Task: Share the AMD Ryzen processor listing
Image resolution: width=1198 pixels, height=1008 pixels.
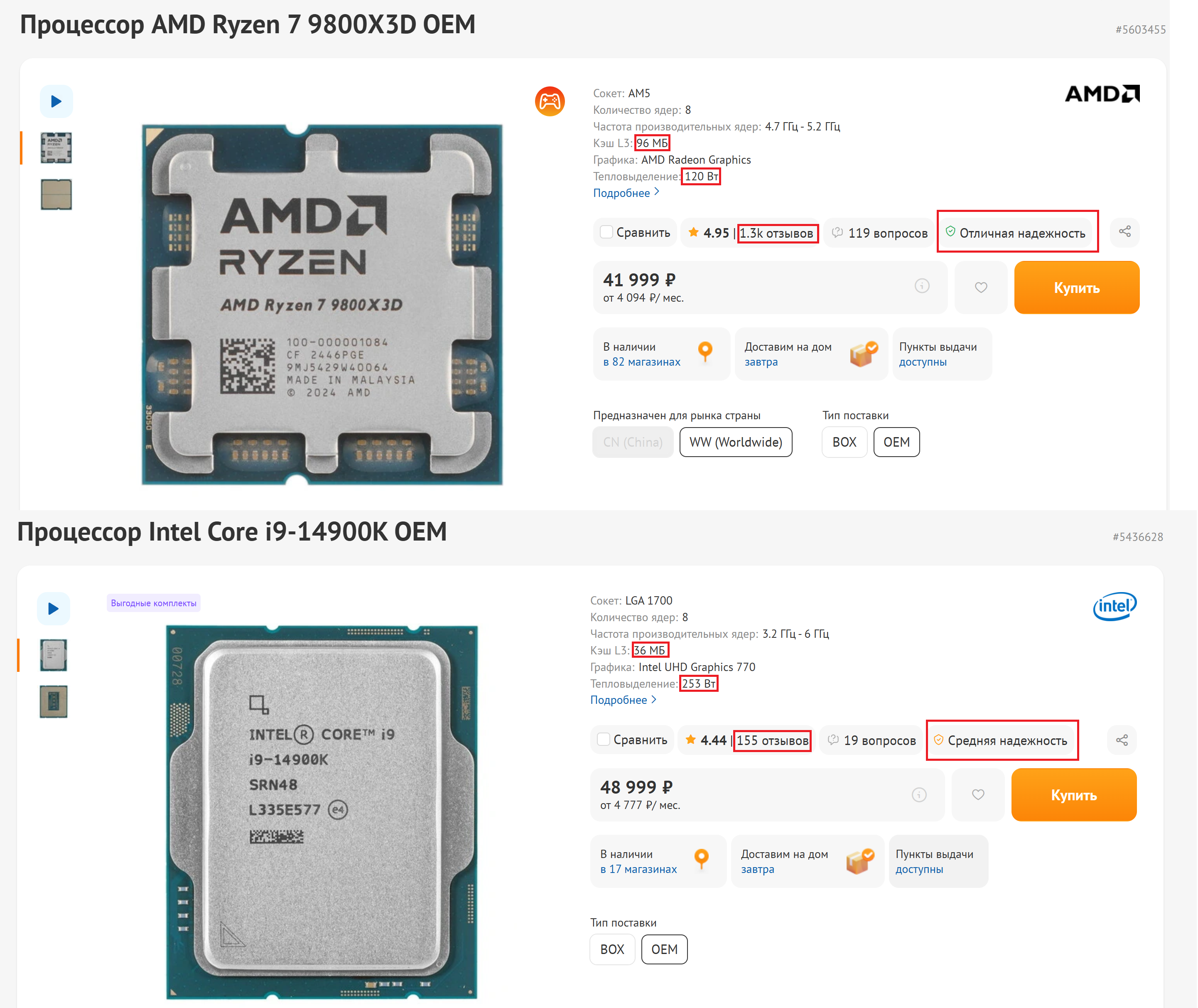Action: [x=1124, y=232]
